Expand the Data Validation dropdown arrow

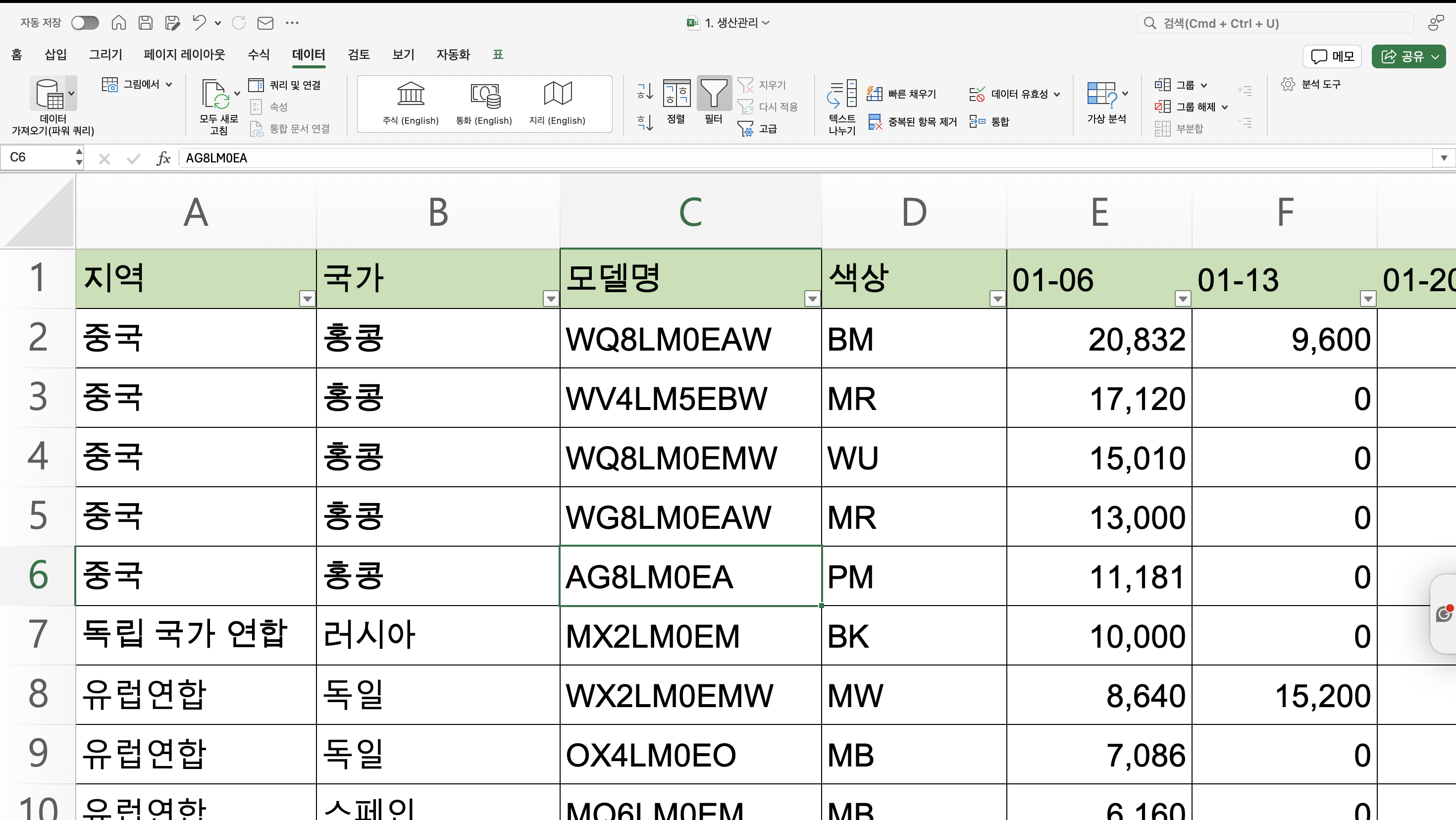coord(1057,95)
